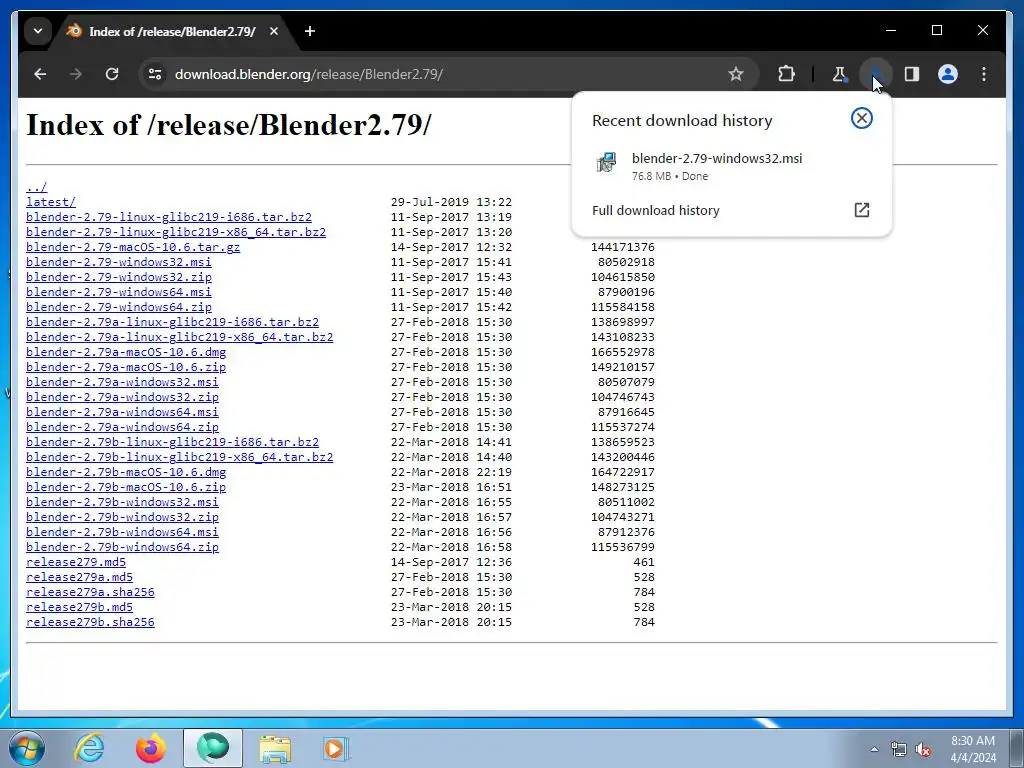Viewport: 1024px width, 768px height.
Task: Open the release279b.sha256 checksum file
Action: pos(90,623)
